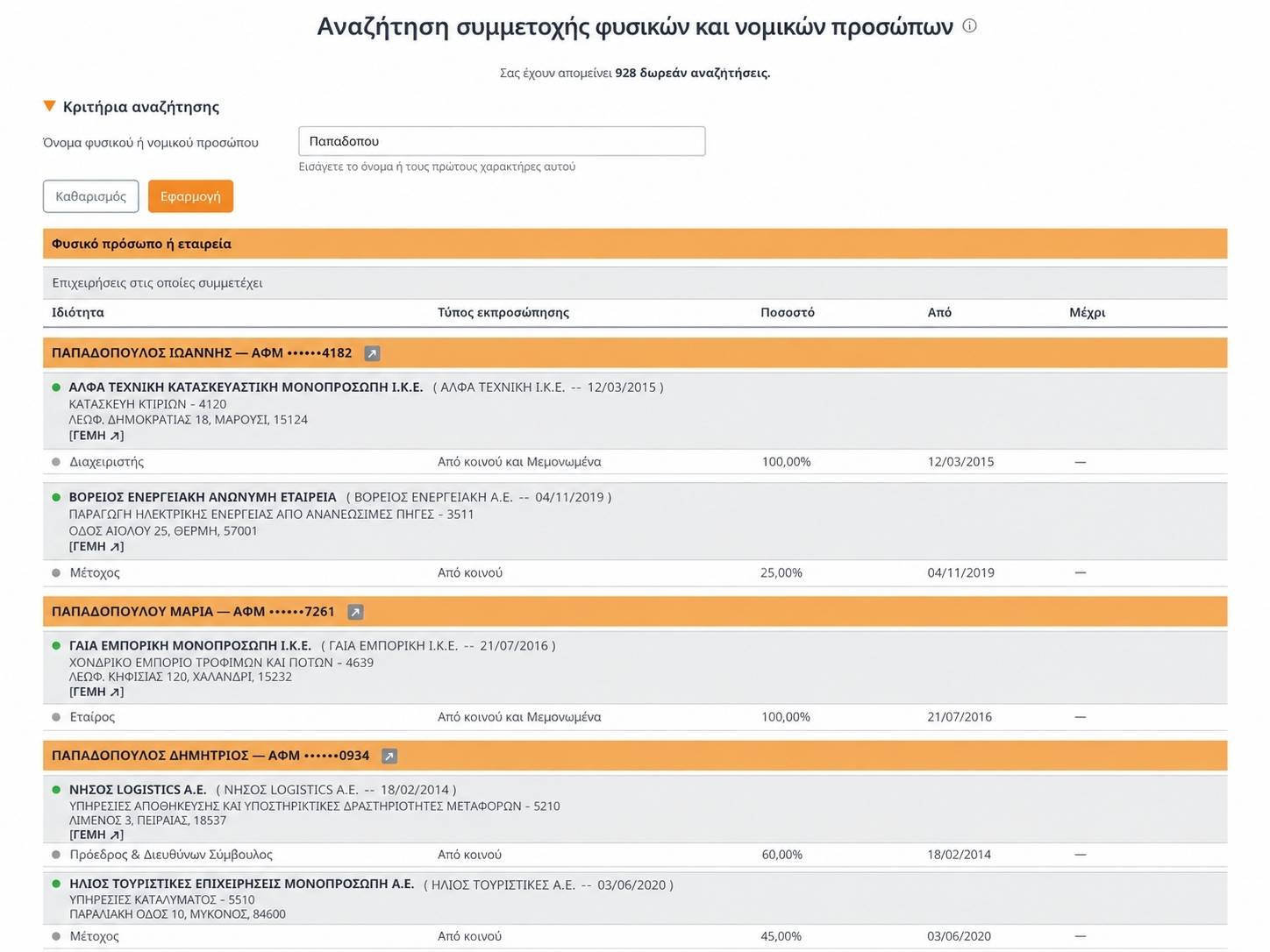The image size is (1270, 952).
Task: Click the person header ΠΑΠΑΔΟΠΟΥΛΟΥ ΜΑΡΙΑ — ΑΦΜ ••••••7261
Action: (x=193, y=612)
